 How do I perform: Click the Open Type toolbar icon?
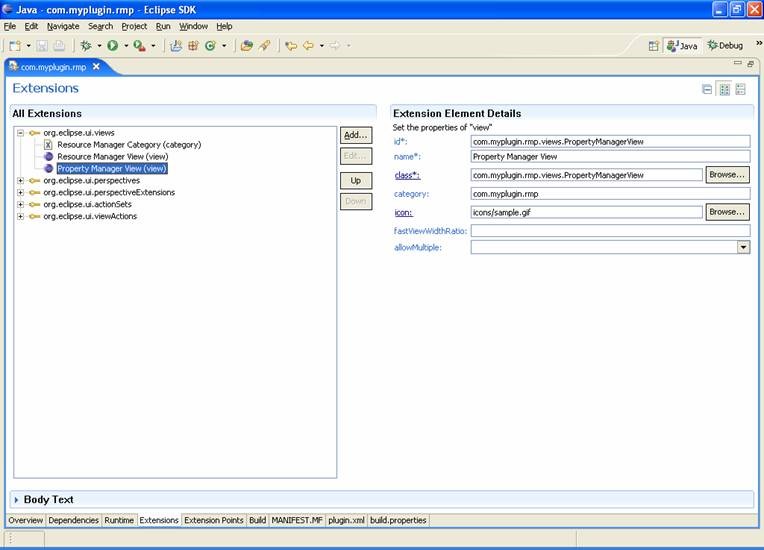pyautogui.click(x=247, y=46)
